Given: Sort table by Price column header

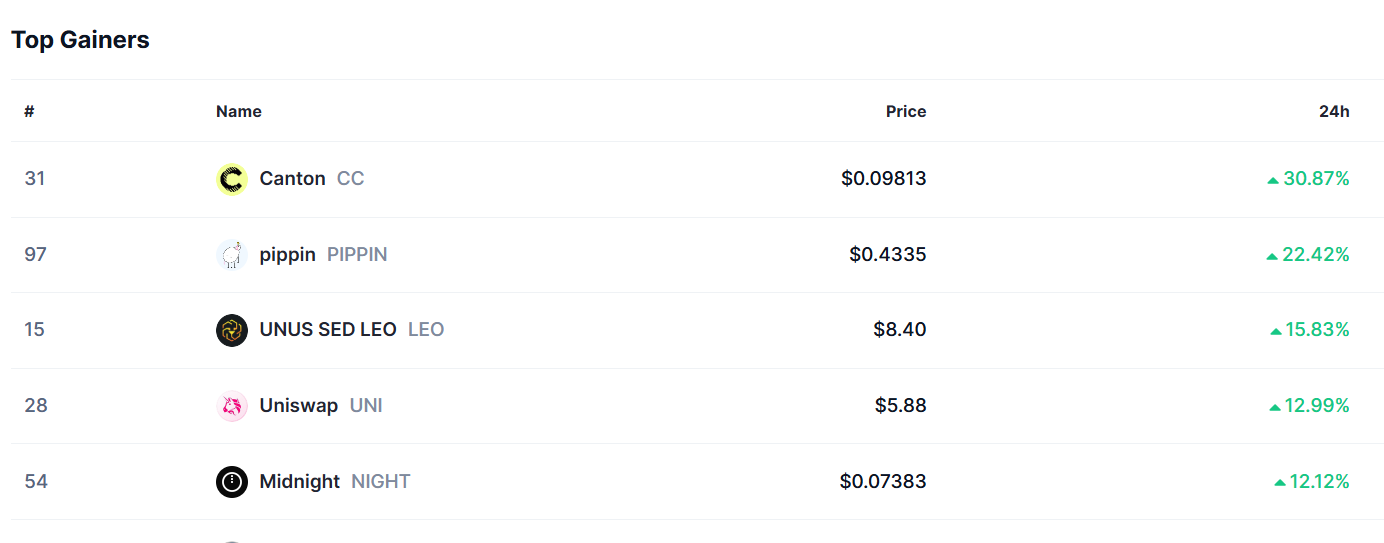Looking at the screenshot, I should [x=906, y=112].
